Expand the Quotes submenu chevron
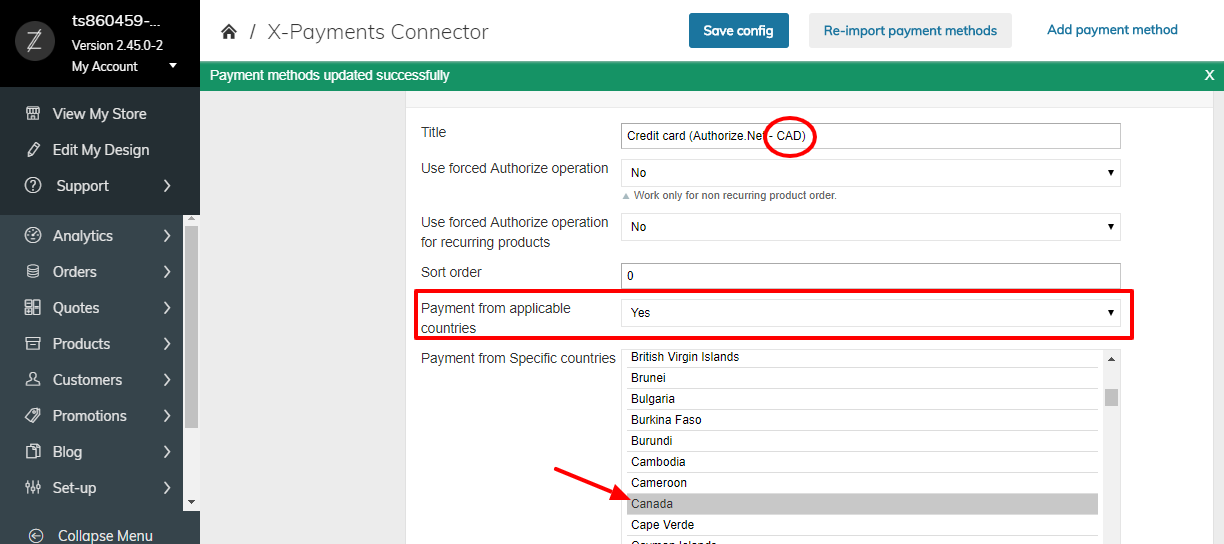Screen dimensions: 1224x544 [x=167, y=308]
